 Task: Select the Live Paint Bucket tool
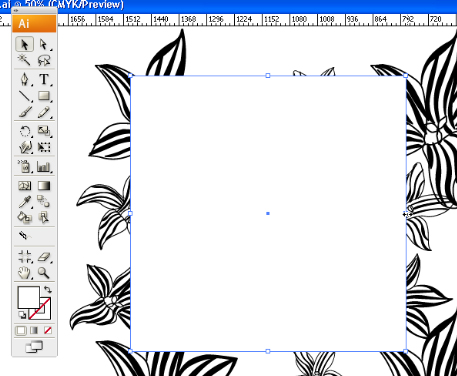[24, 218]
